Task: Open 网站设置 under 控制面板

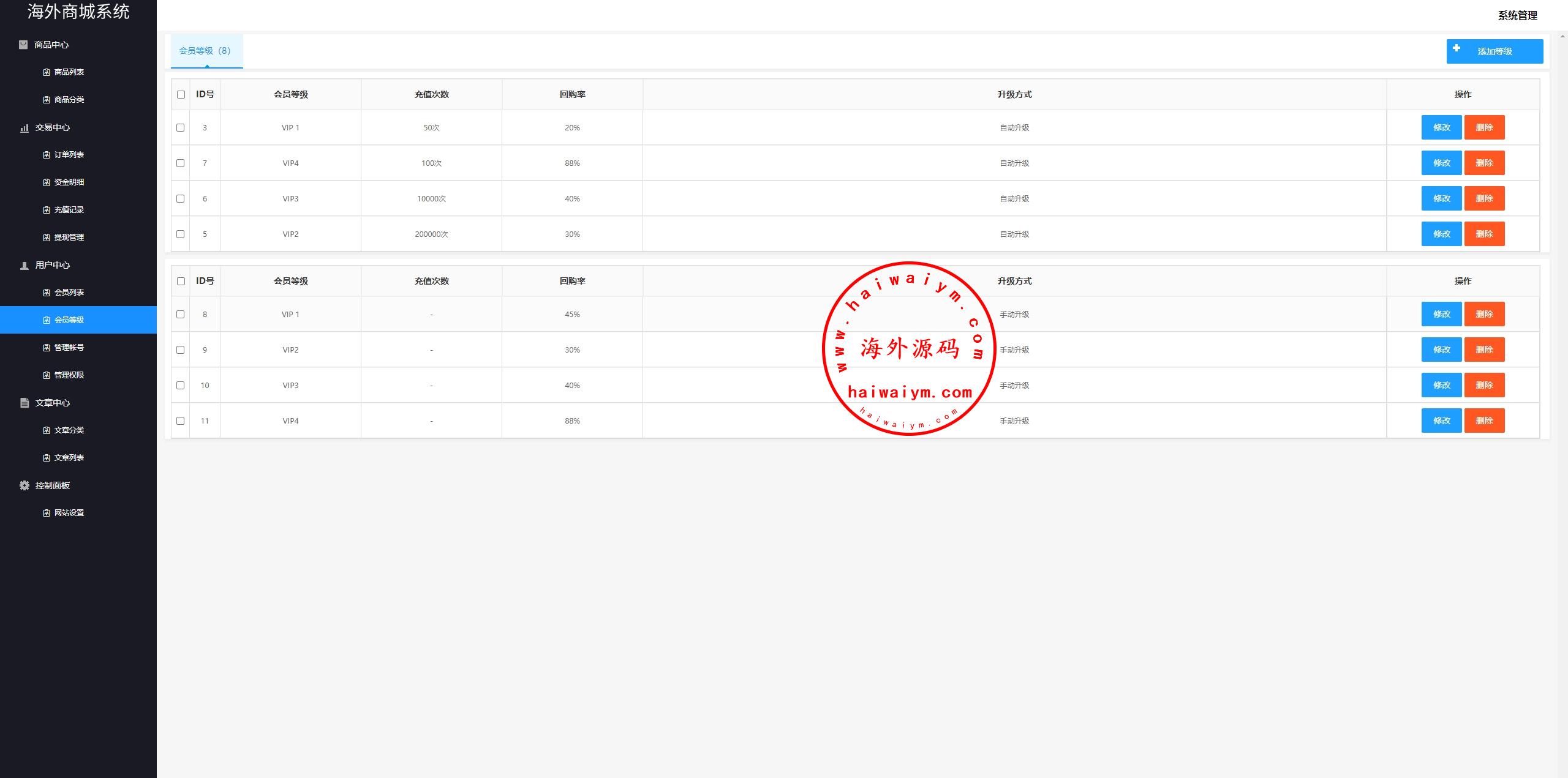Action: [69, 513]
